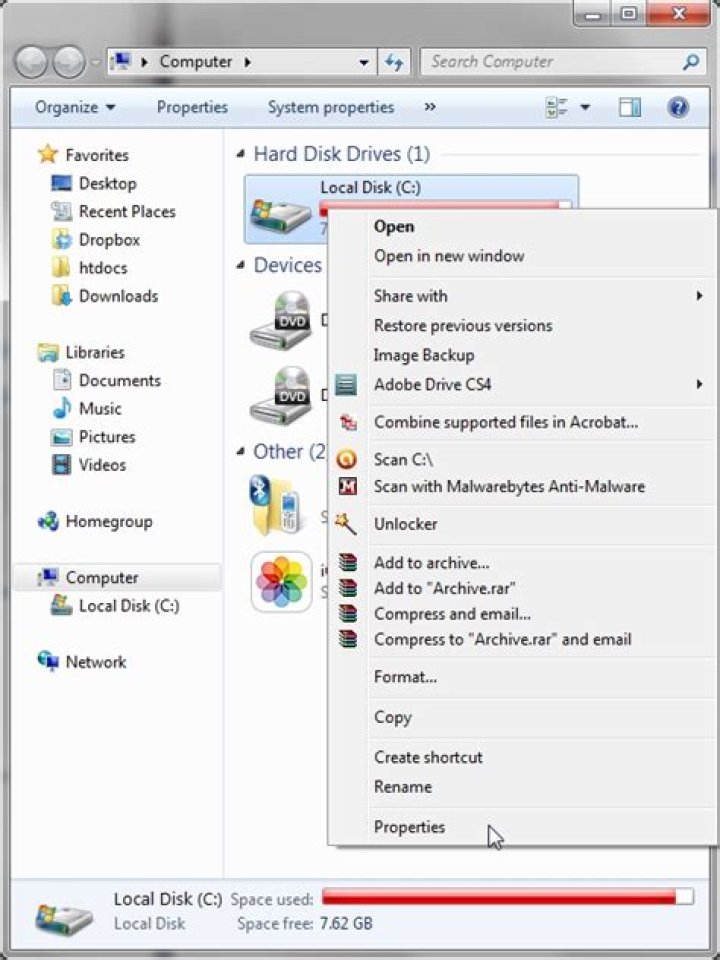Choose Copy in the context menu
The image size is (720, 960).
click(x=392, y=717)
